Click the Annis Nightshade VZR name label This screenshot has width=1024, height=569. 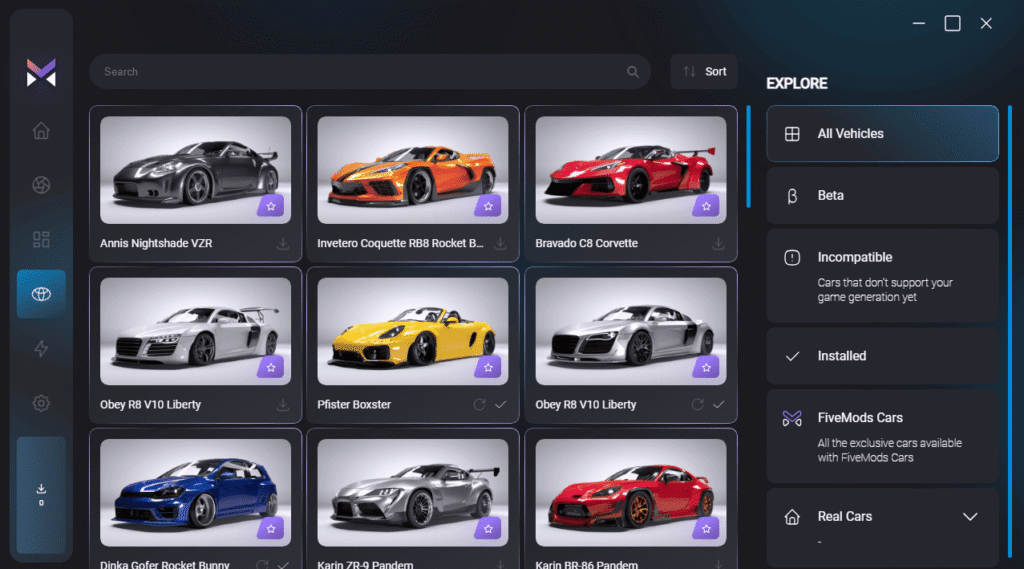click(156, 244)
